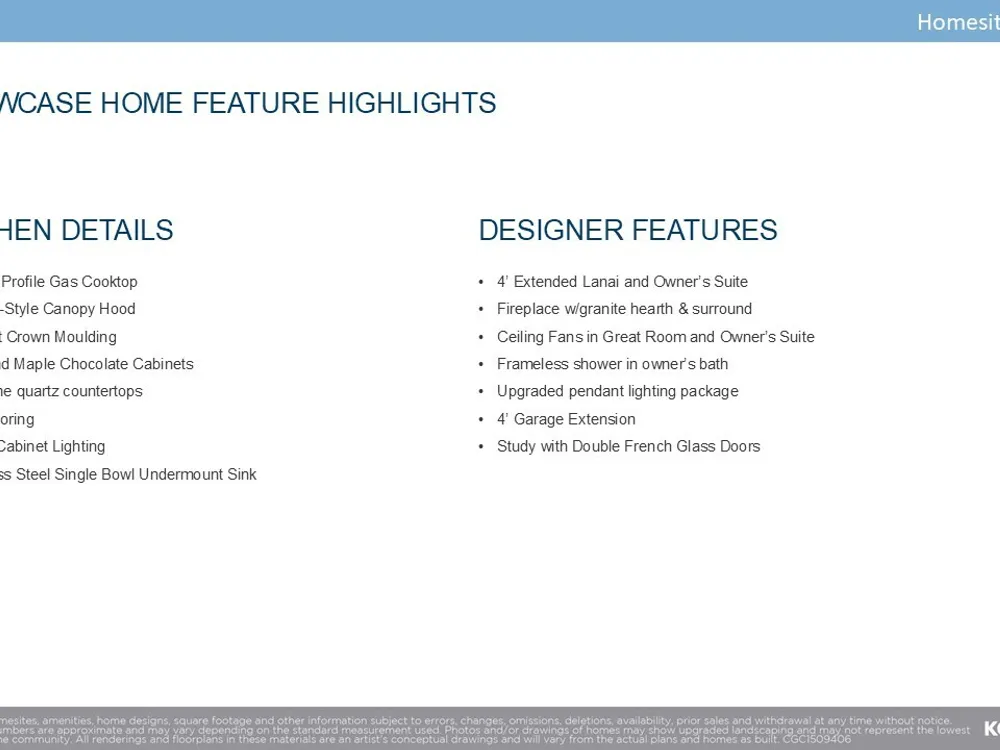
Task: Click the Crown Moulding bullet text
Action: tap(59, 337)
